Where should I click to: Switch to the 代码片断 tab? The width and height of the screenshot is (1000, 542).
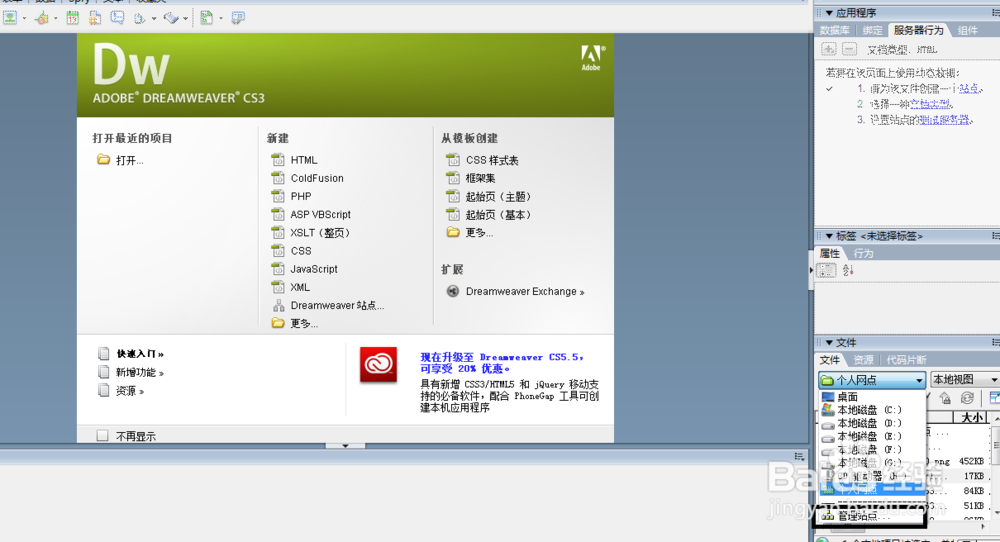(906, 360)
